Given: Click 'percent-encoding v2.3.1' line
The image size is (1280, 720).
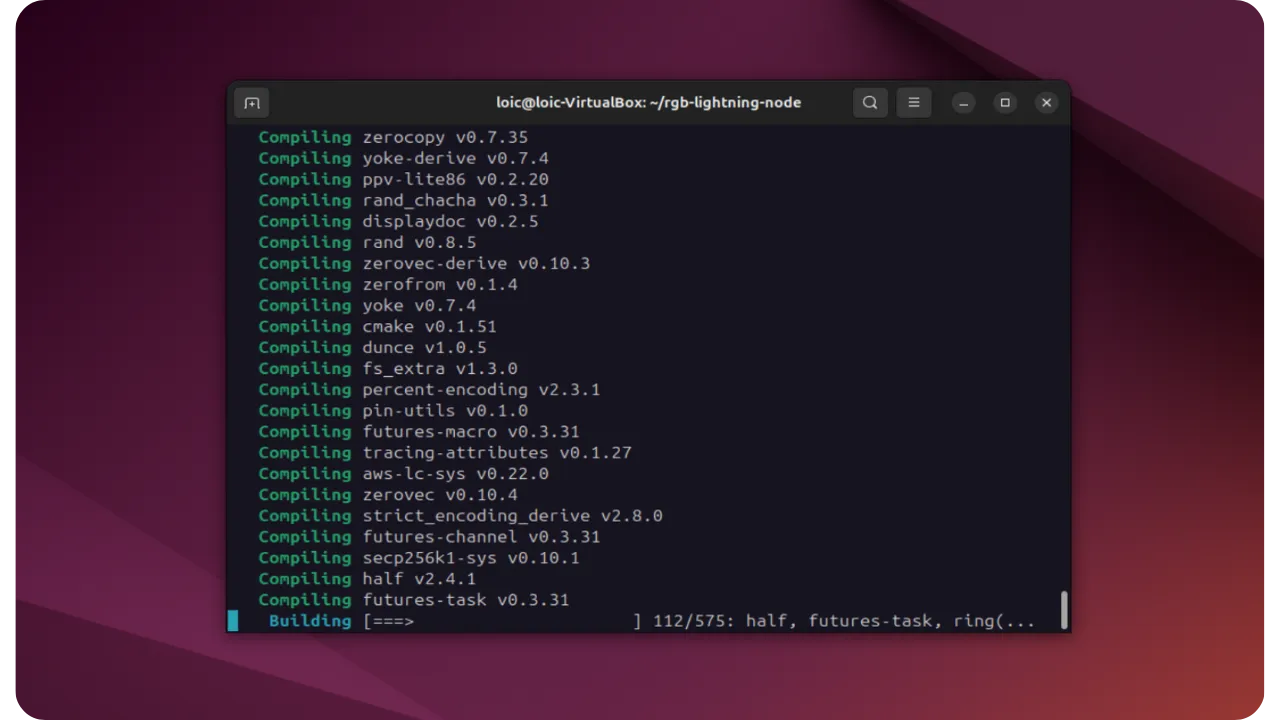Looking at the screenshot, I should click(x=480, y=390).
